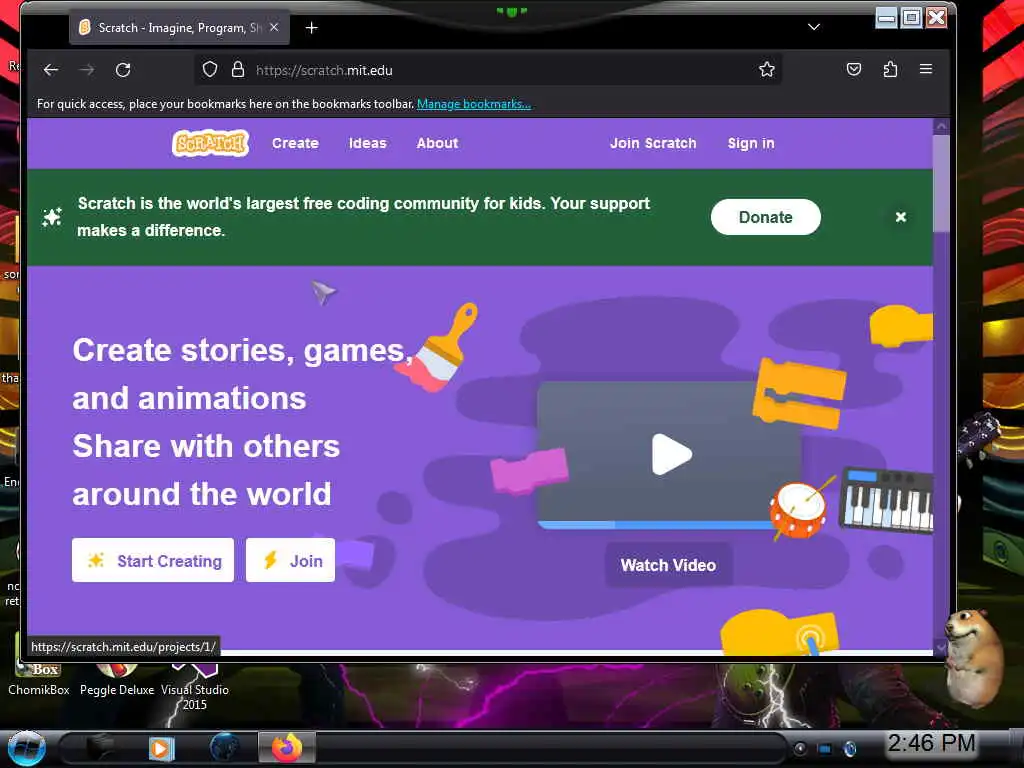Open the Peggle Deluxe desktop shortcut
This screenshot has height=768, width=1024.
coord(117,680)
